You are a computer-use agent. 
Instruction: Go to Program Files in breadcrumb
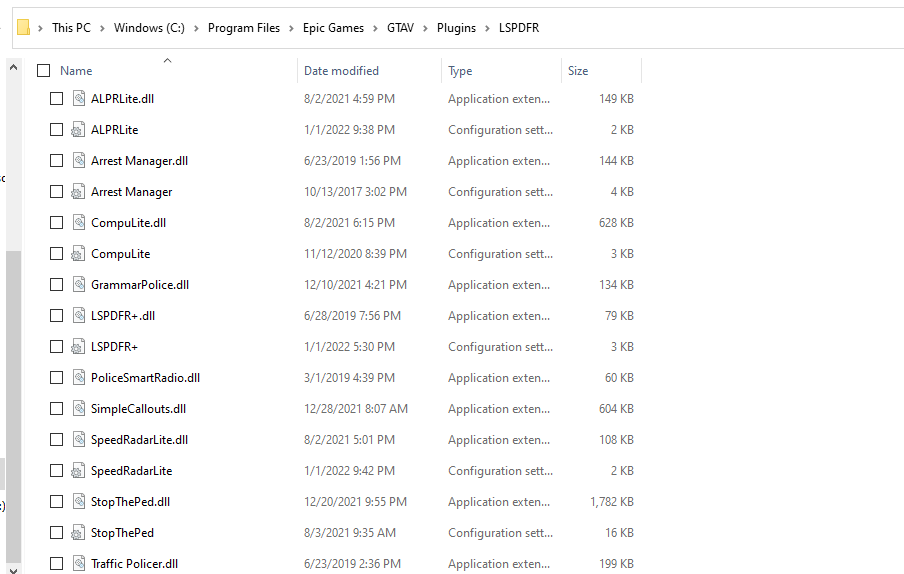click(244, 28)
